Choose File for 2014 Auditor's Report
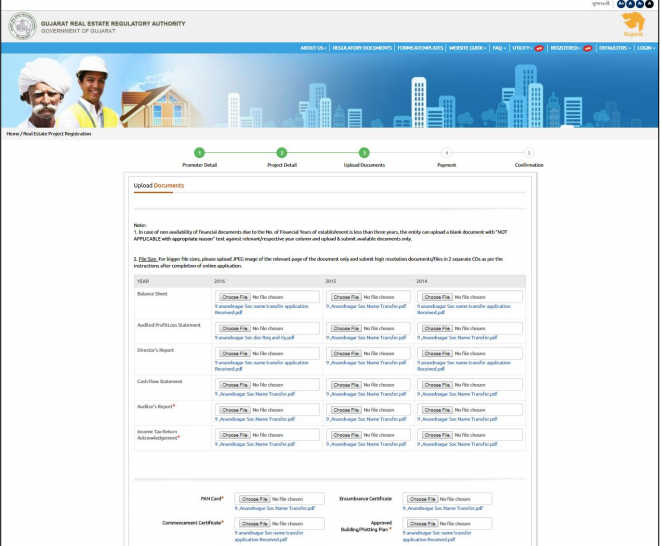Image resolution: width=662 pixels, height=546 pixels. click(x=437, y=410)
